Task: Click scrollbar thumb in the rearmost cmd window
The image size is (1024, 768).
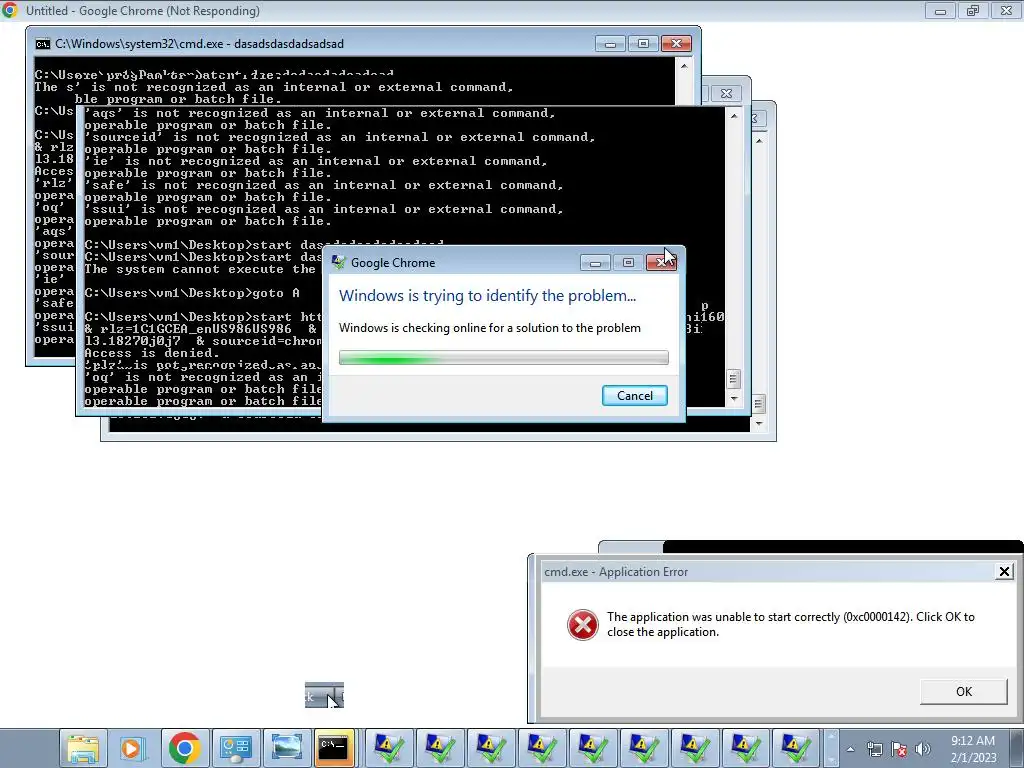Action: (758, 404)
